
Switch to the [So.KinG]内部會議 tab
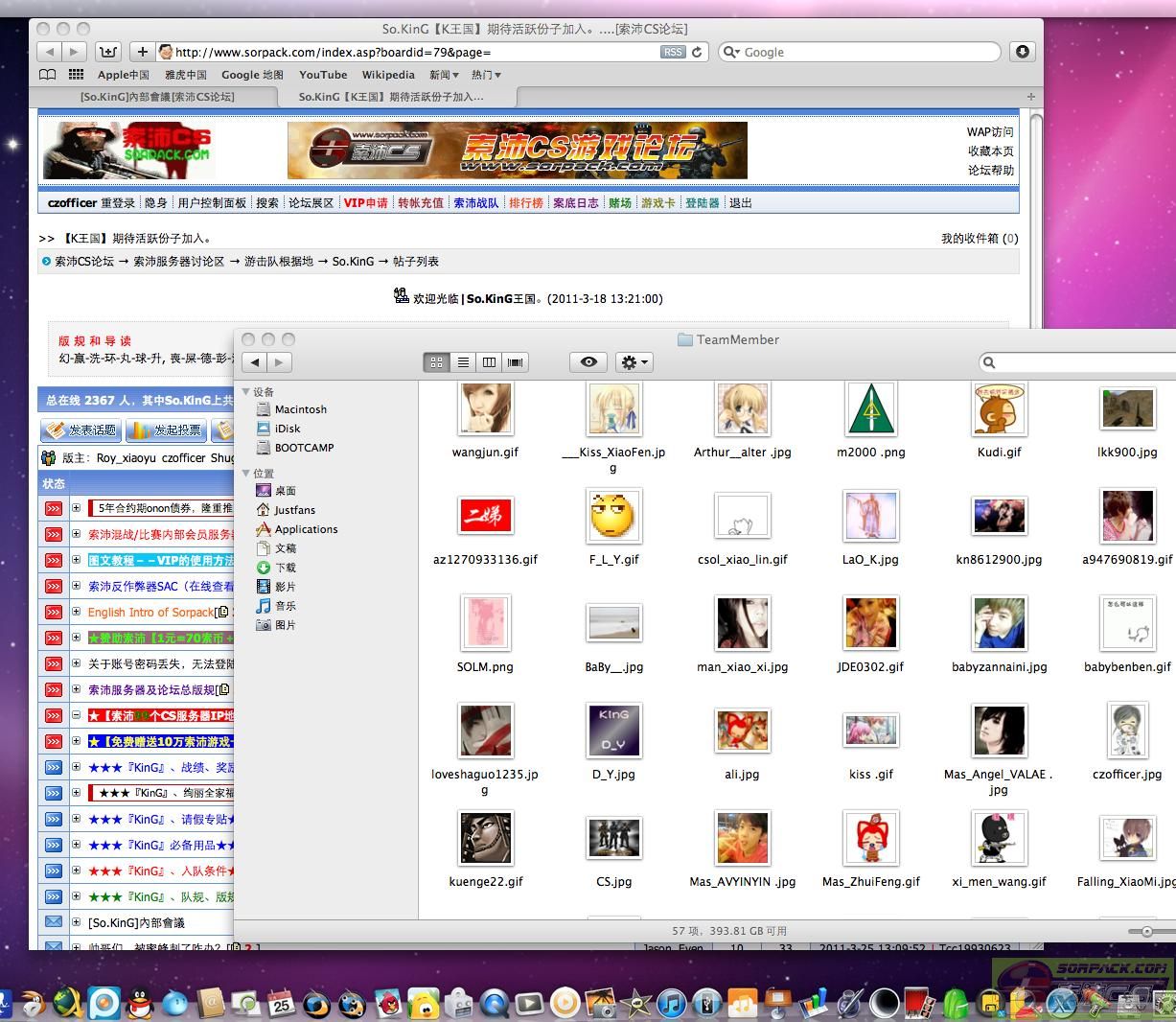(x=157, y=97)
